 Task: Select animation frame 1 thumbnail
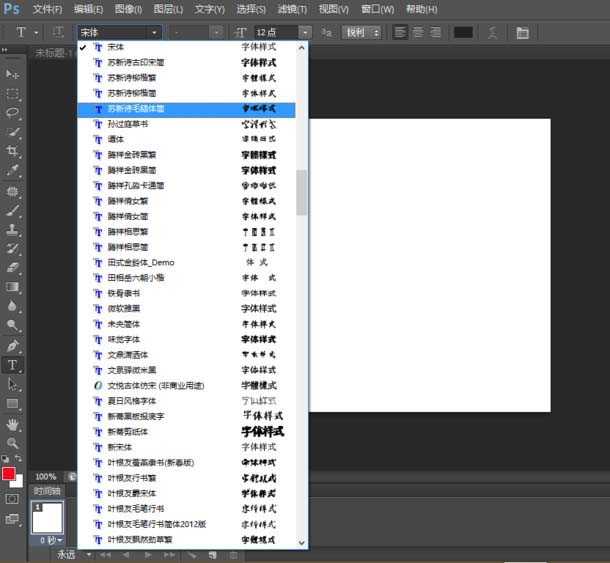[x=47, y=517]
